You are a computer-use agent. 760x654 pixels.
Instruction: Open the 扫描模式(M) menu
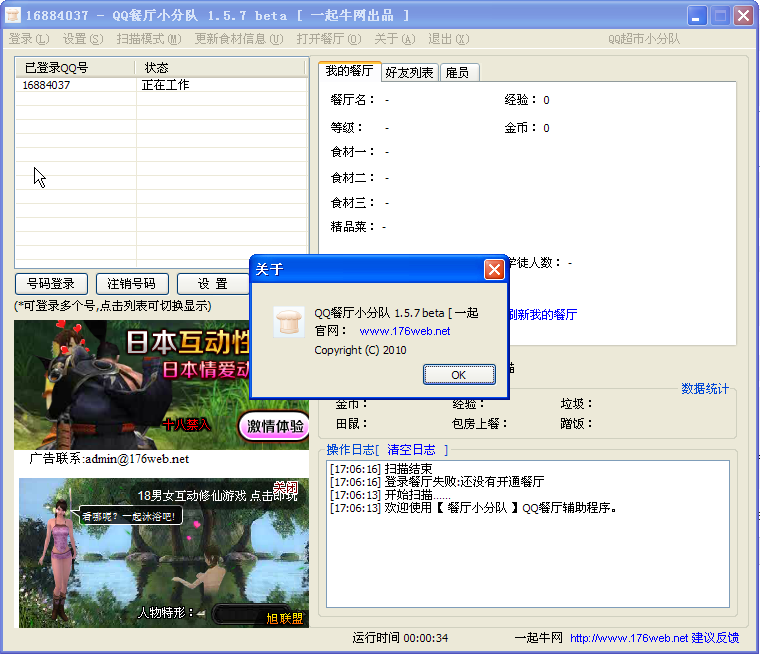[149, 39]
